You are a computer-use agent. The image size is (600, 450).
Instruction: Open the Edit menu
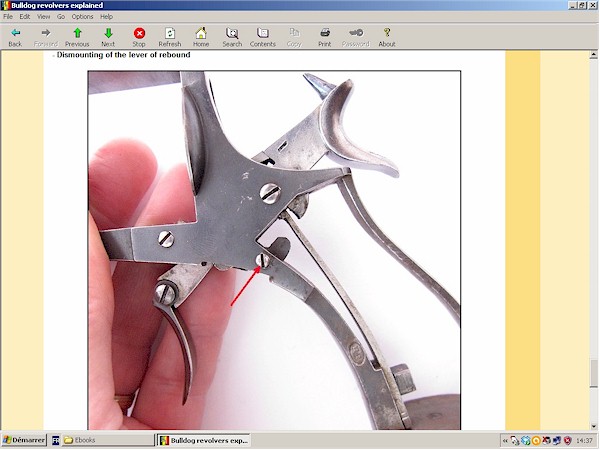pyautogui.click(x=25, y=16)
